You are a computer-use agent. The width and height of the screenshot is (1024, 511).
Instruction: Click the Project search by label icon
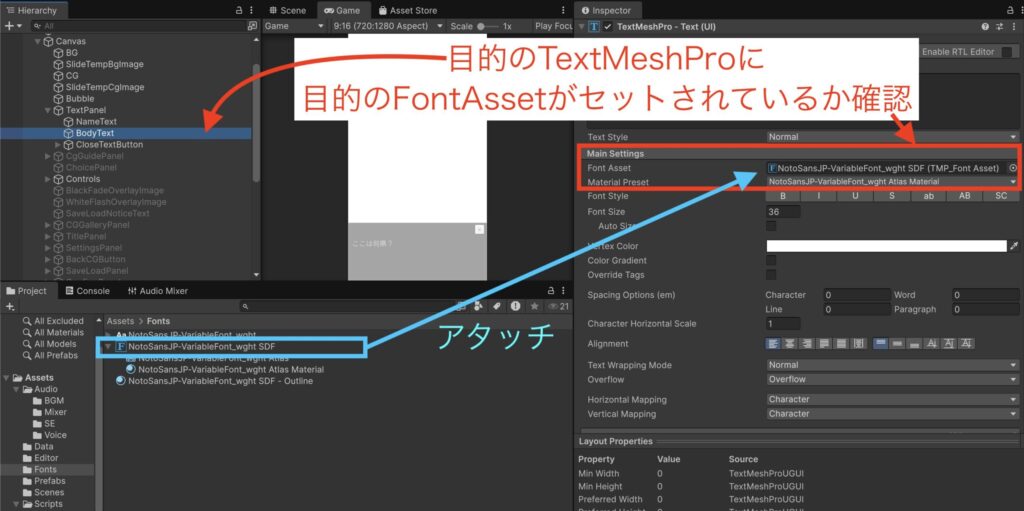point(496,306)
